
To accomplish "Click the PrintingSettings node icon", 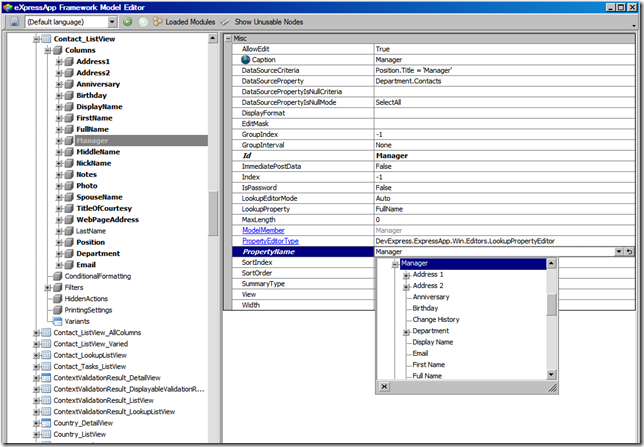I will coord(58,310).
